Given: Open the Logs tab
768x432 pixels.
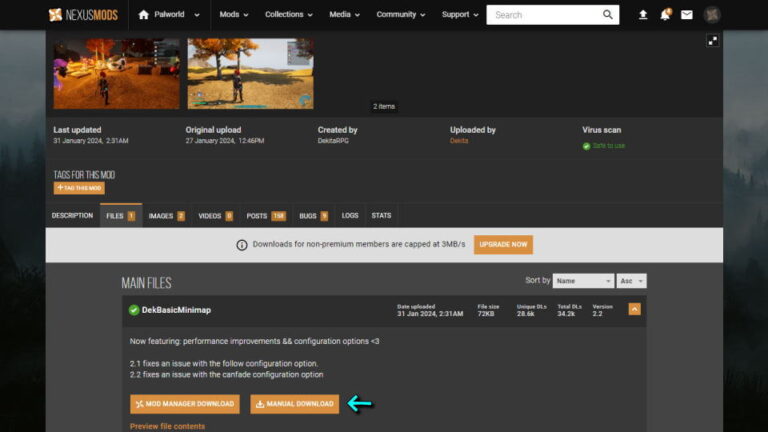Looking at the screenshot, I should (x=350, y=216).
